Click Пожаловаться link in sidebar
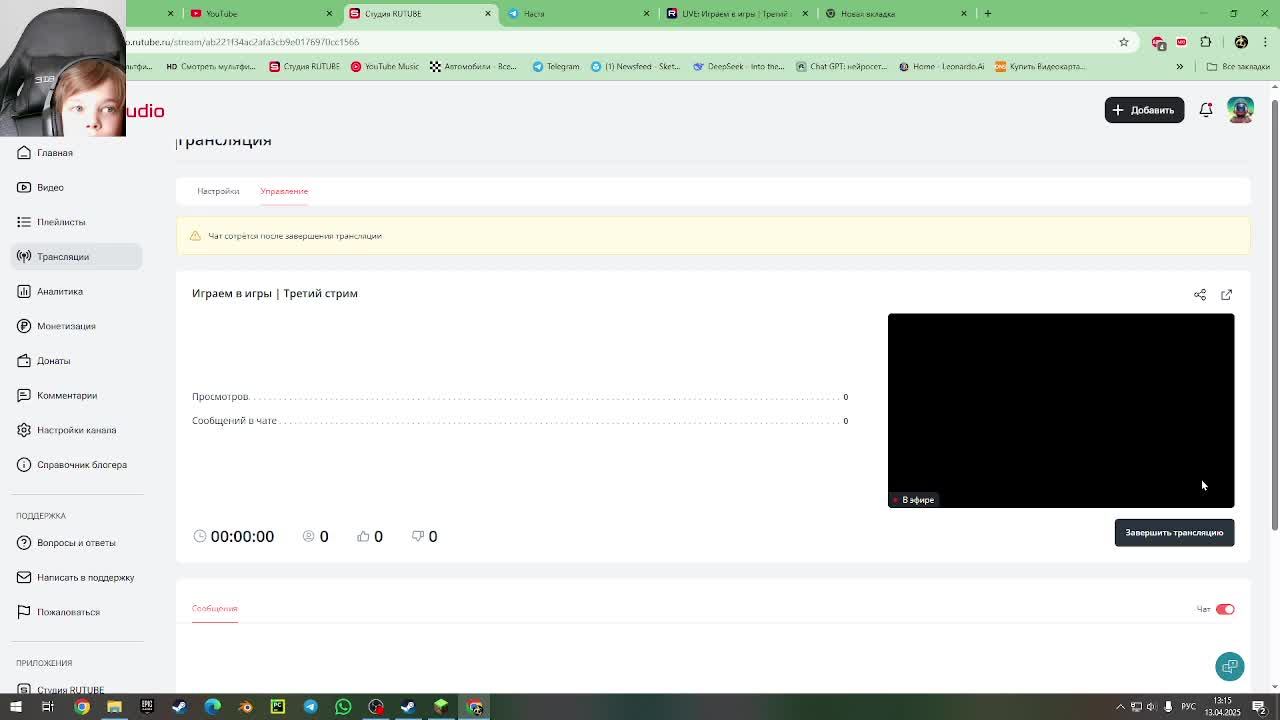1280x720 pixels. click(x=78, y=612)
